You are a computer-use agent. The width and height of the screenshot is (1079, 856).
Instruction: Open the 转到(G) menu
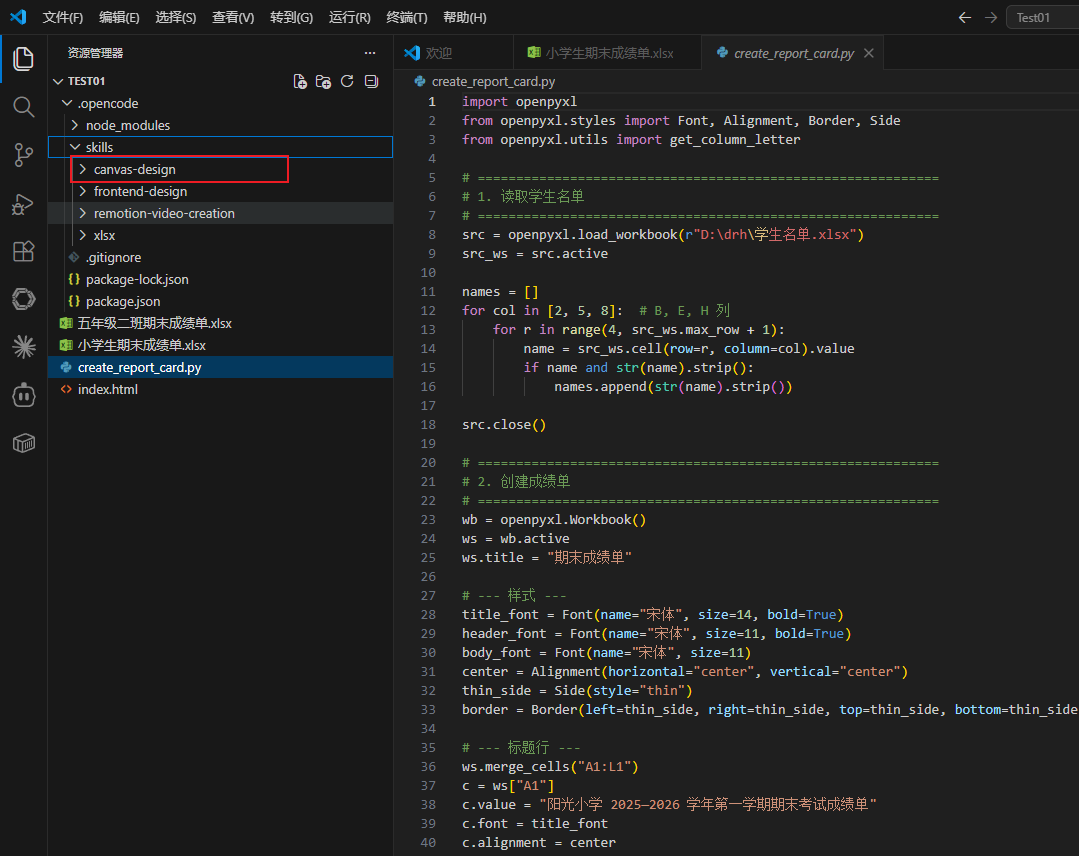(x=291, y=17)
